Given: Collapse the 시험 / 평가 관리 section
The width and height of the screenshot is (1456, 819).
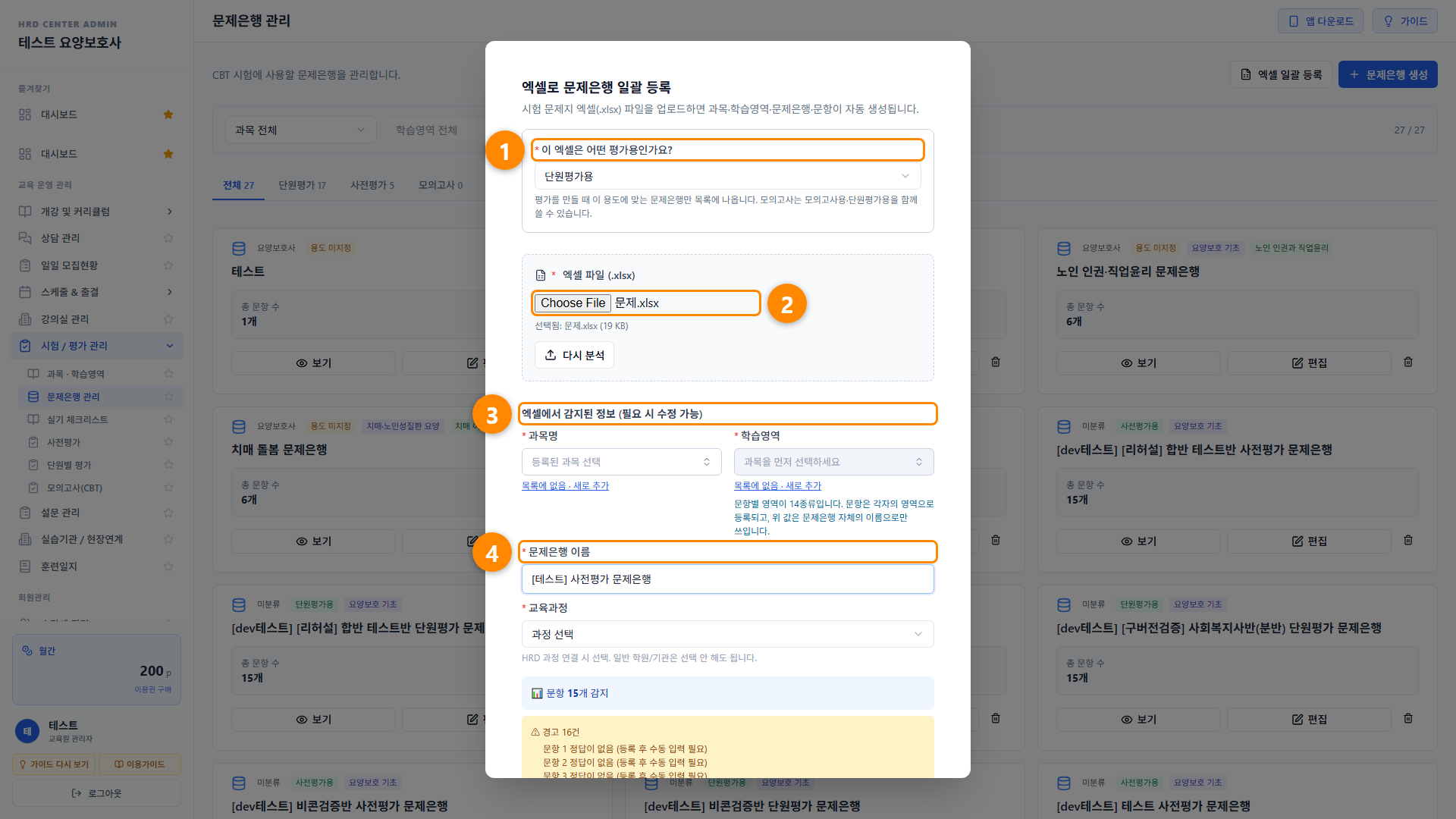Looking at the screenshot, I should (96, 346).
